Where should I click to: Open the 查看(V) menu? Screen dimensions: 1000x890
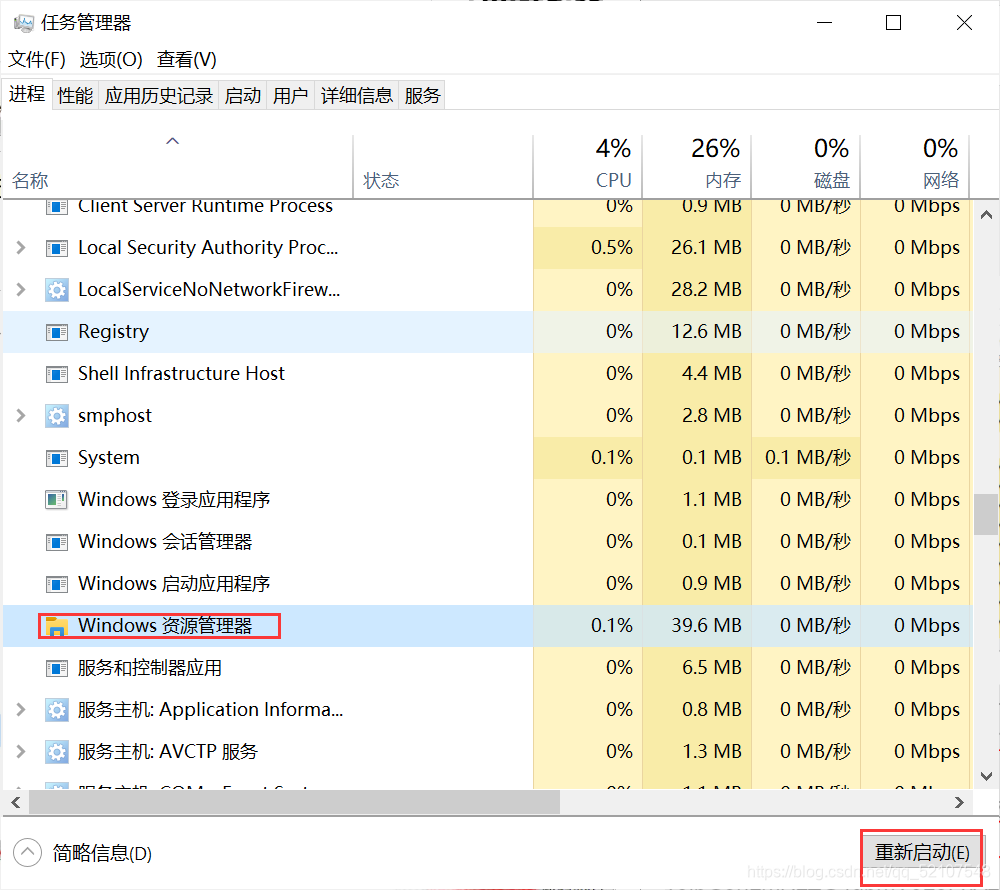(x=187, y=59)
